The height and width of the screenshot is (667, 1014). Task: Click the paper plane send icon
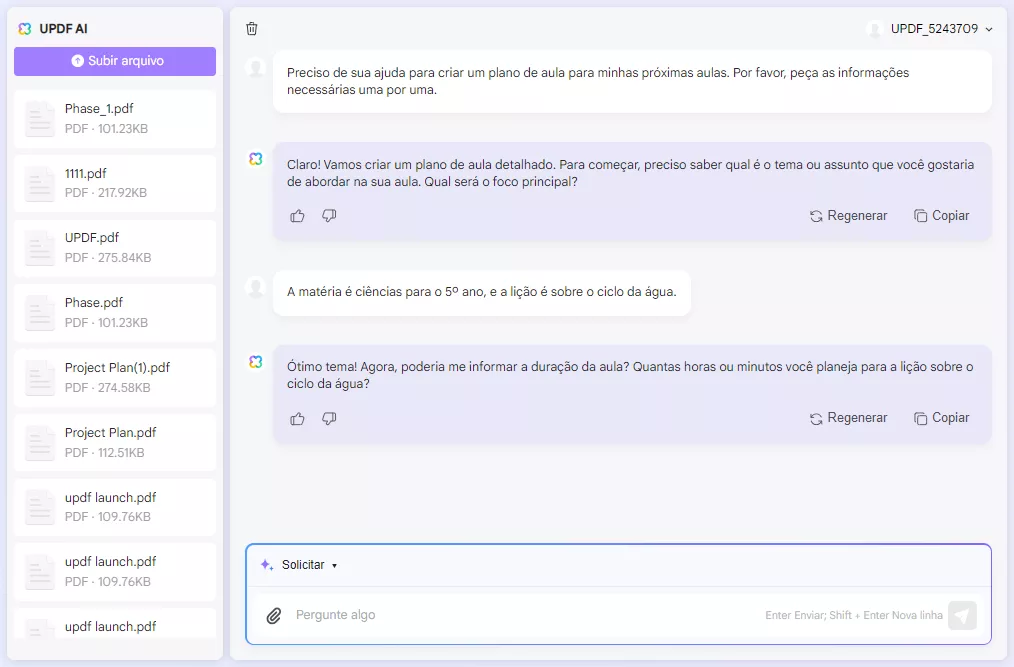[x=961, y=615]
